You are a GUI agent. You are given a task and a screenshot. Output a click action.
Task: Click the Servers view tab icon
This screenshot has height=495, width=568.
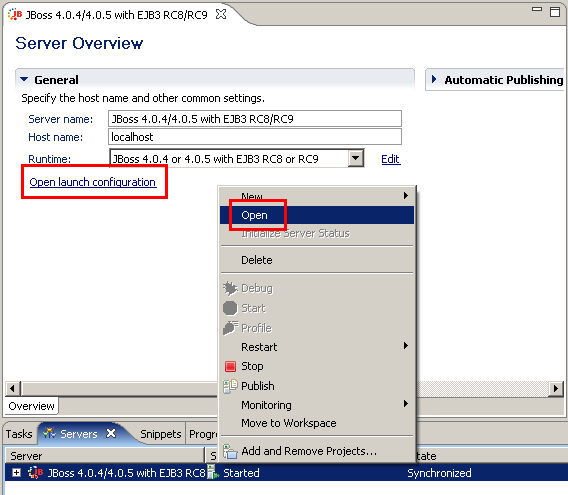point(49,433)
